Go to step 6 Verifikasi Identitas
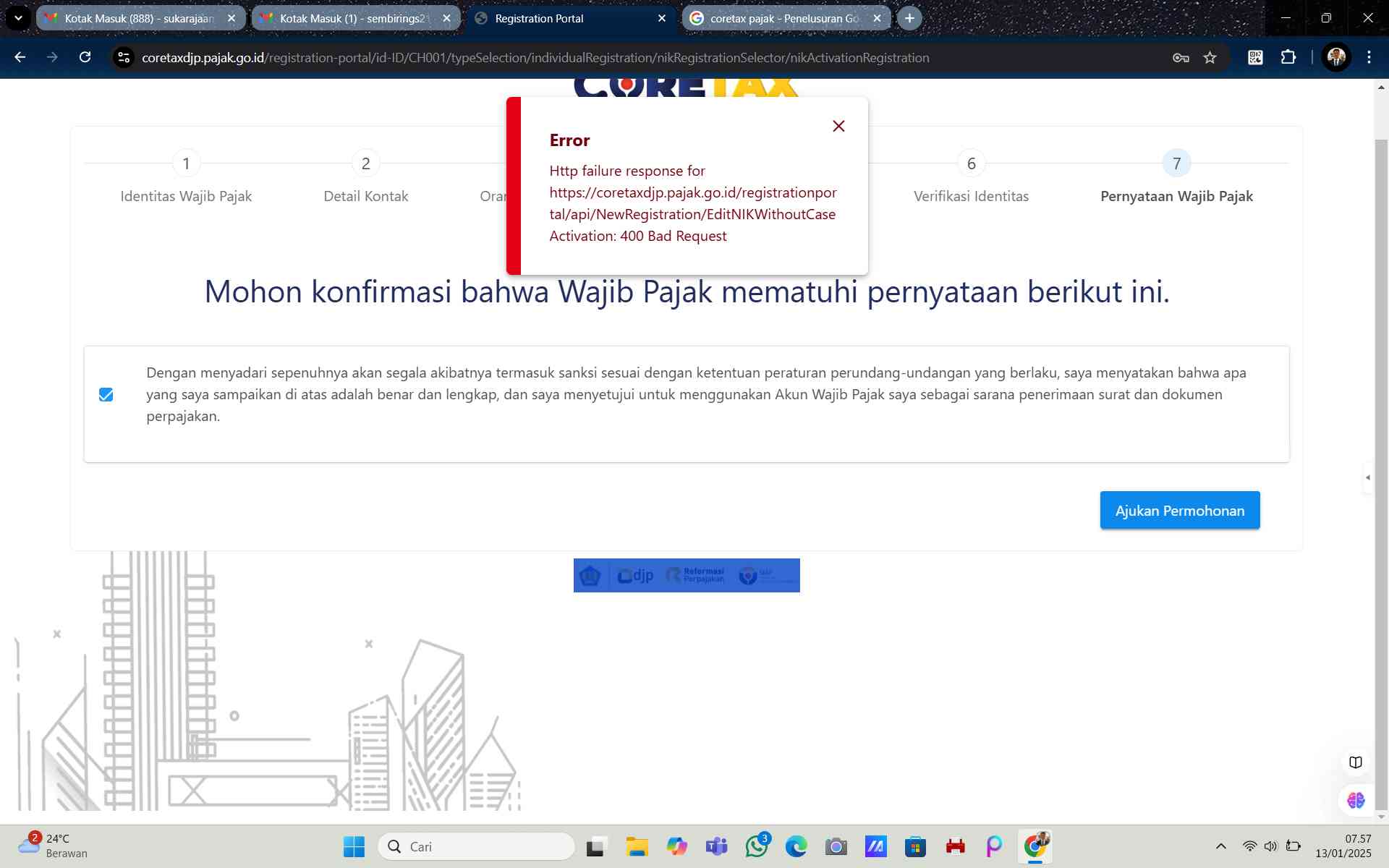Screen dimensions: 1389x868 [971, 164]
